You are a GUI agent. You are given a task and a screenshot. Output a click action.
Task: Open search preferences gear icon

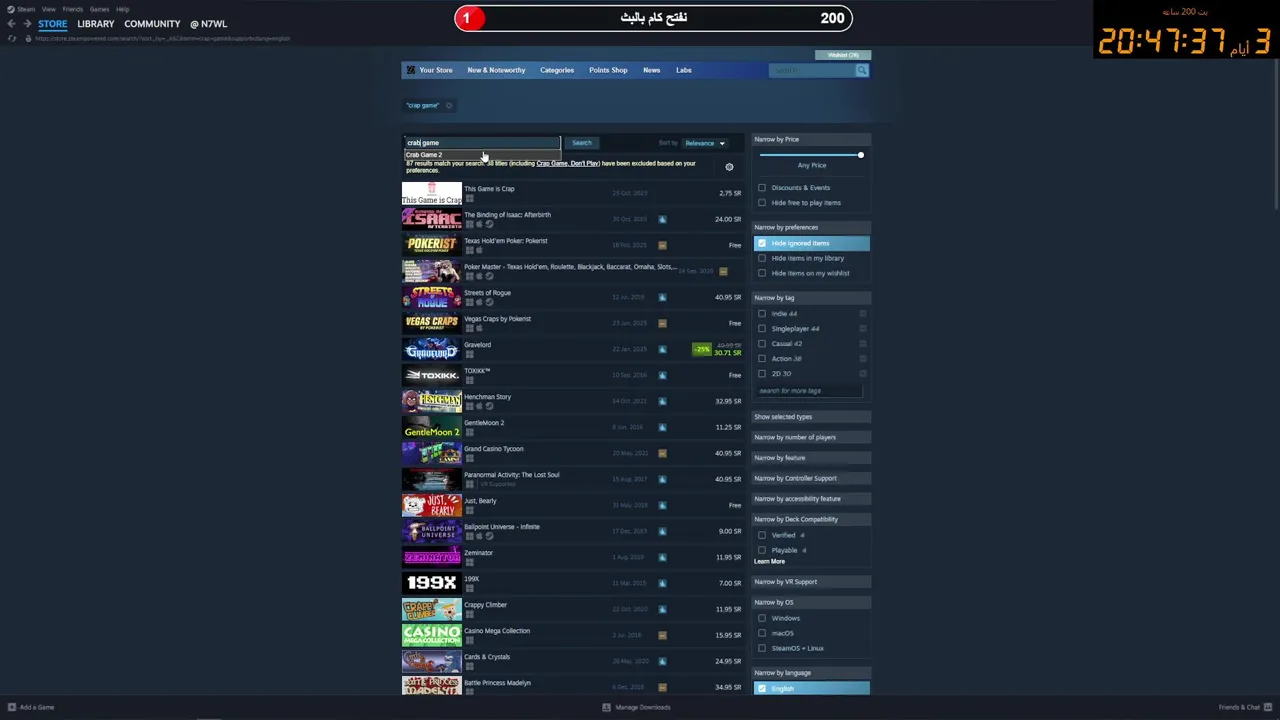tap(729, 167)
